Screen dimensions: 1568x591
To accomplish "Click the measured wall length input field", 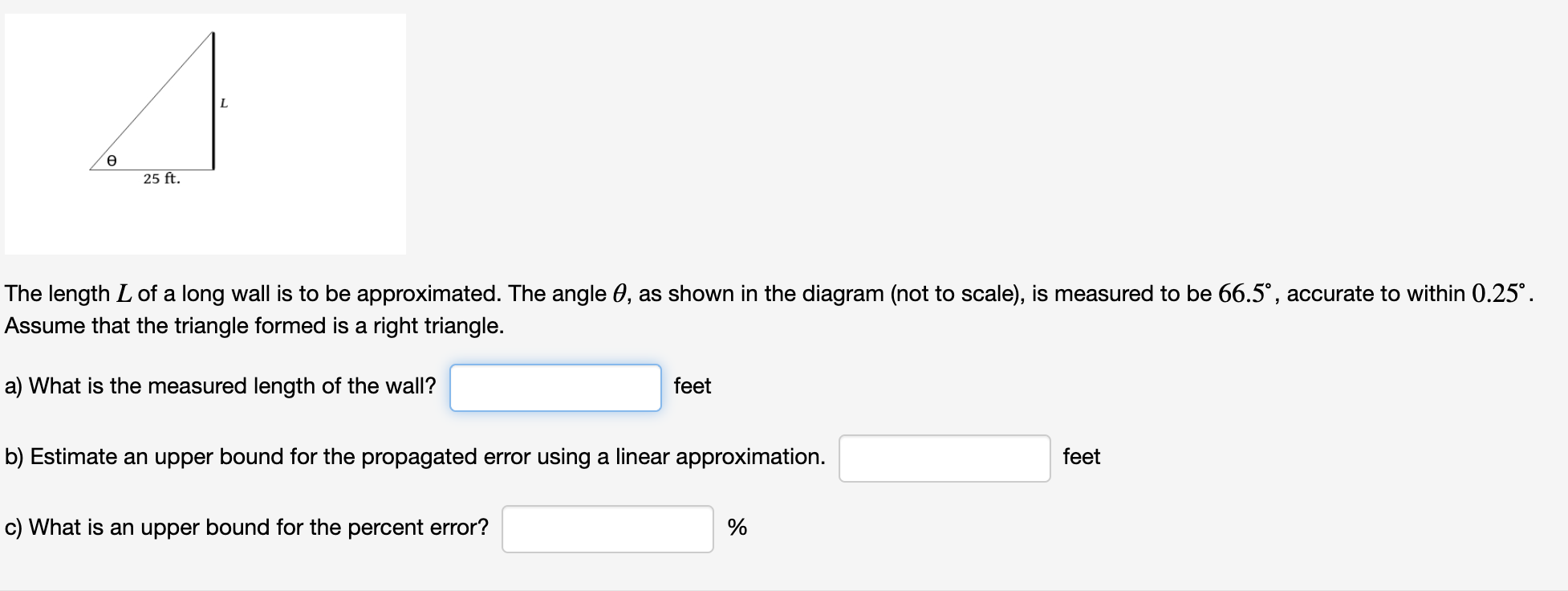I will coord(555,388).
